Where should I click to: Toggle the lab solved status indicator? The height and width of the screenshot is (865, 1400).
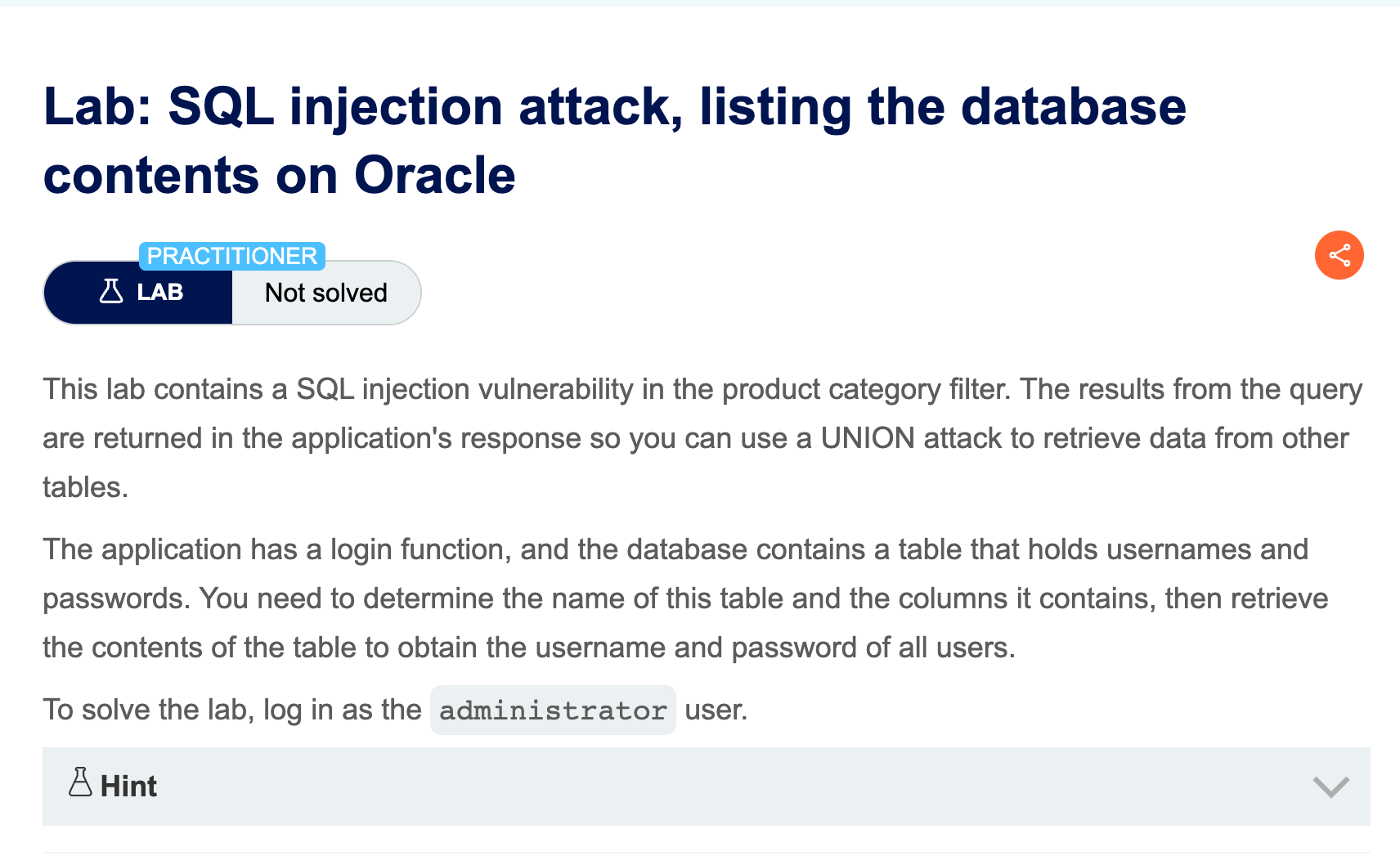coord(325,292)
